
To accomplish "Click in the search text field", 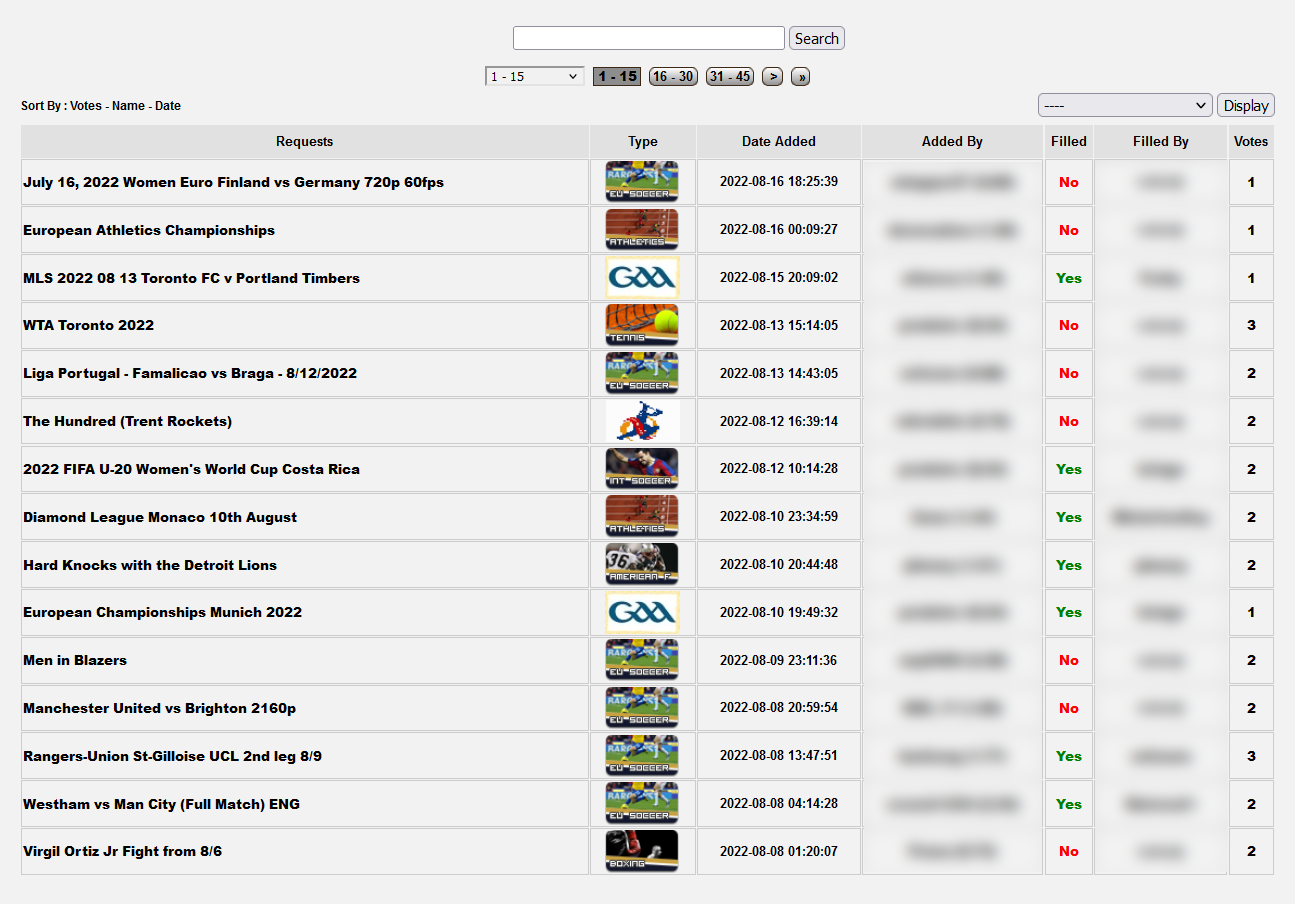I will (x=648, y=38).
